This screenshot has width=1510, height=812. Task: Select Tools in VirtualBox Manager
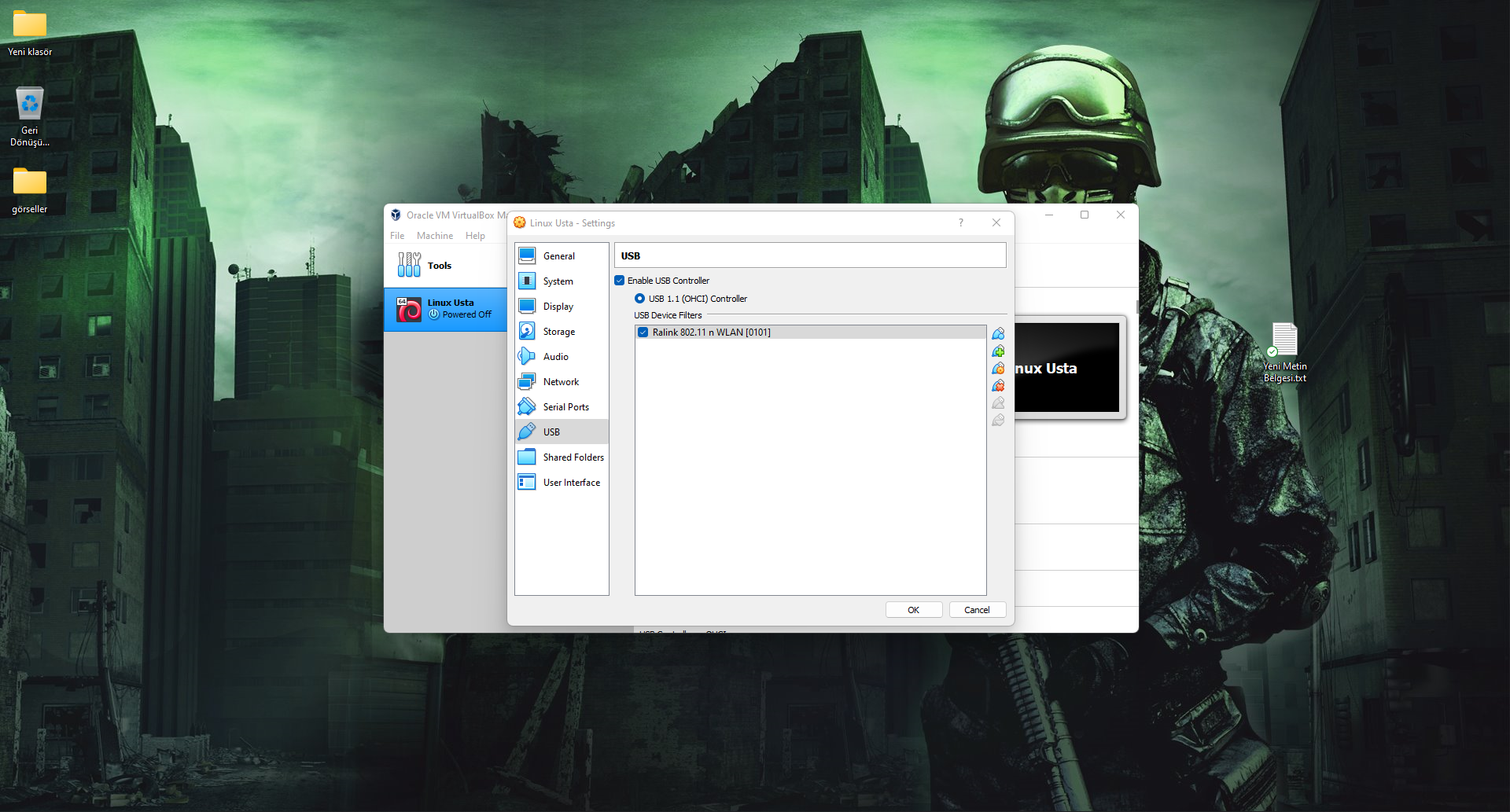point(446,266)
